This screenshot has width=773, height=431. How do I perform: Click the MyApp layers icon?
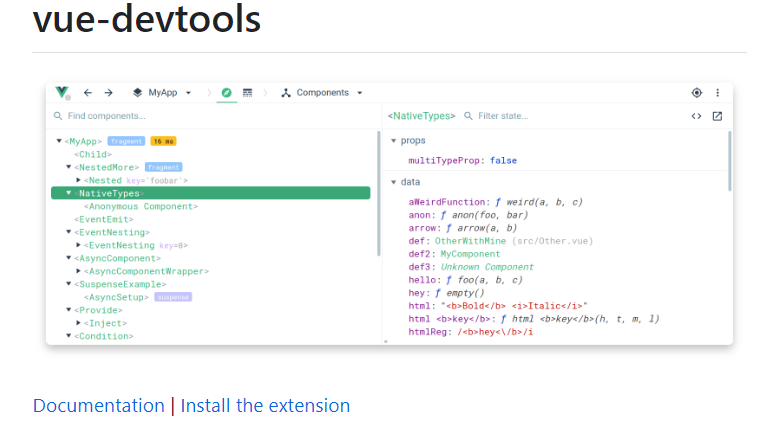(138, 92)
